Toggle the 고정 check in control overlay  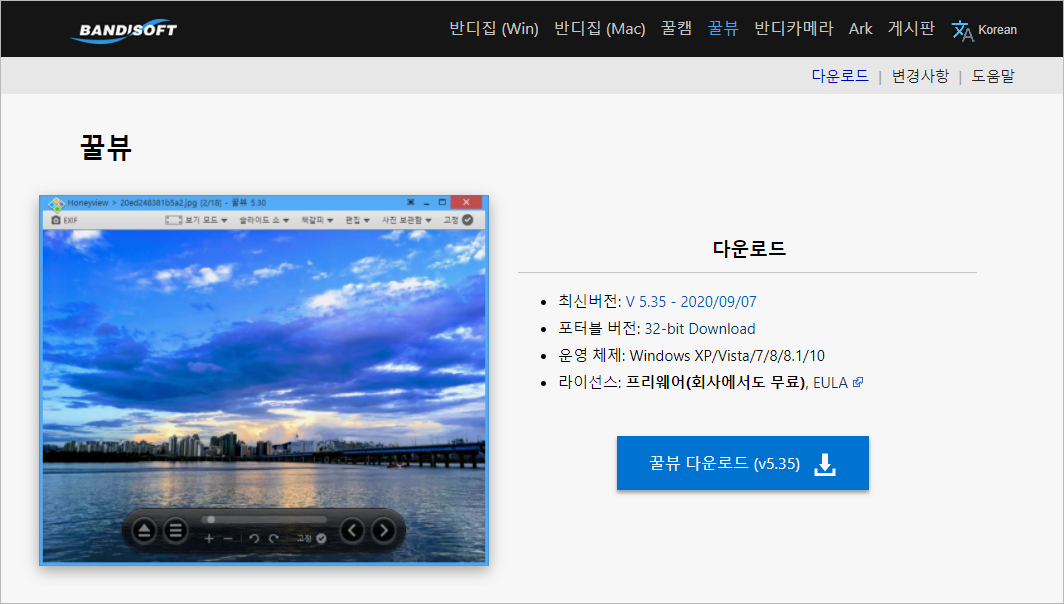(x=311, y=538)
